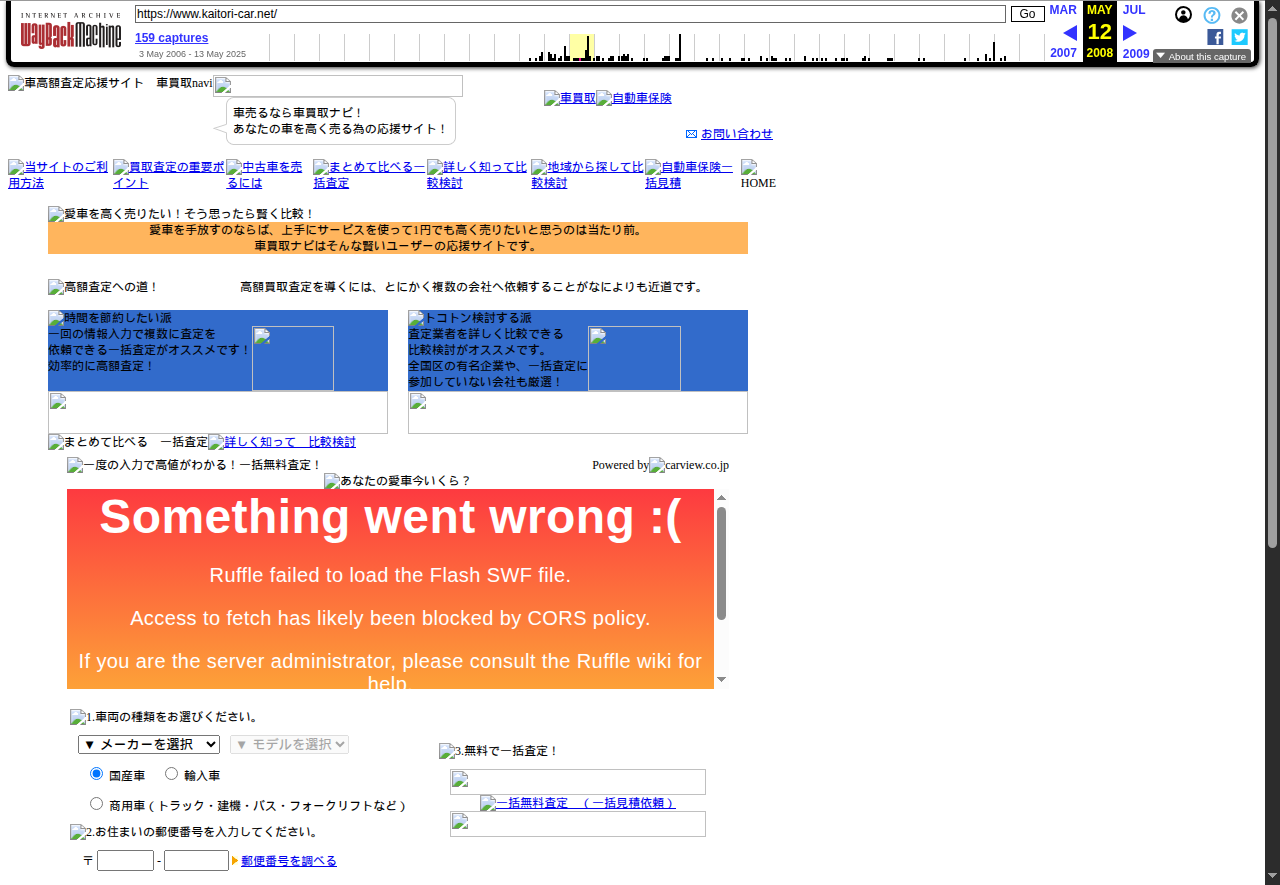
Task: Click the Wayback Machine logo
Action: point(70,34)
